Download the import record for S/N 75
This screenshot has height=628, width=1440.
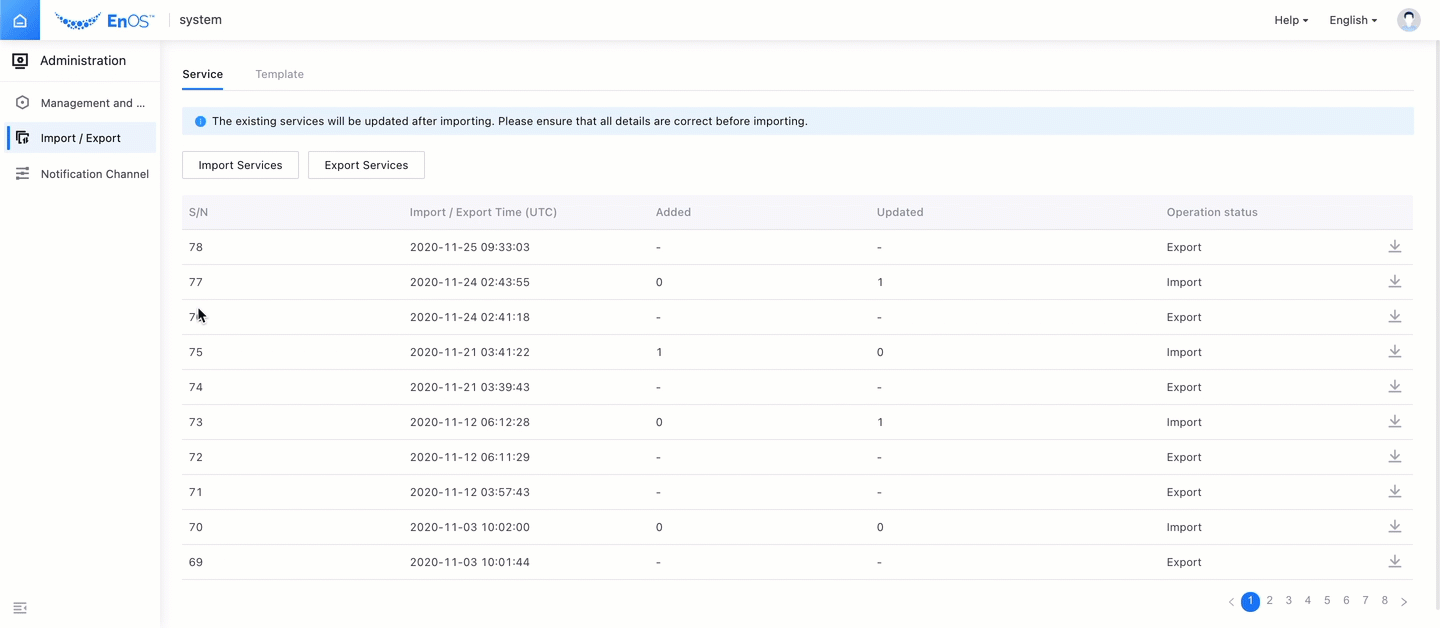coord(1394,352)
